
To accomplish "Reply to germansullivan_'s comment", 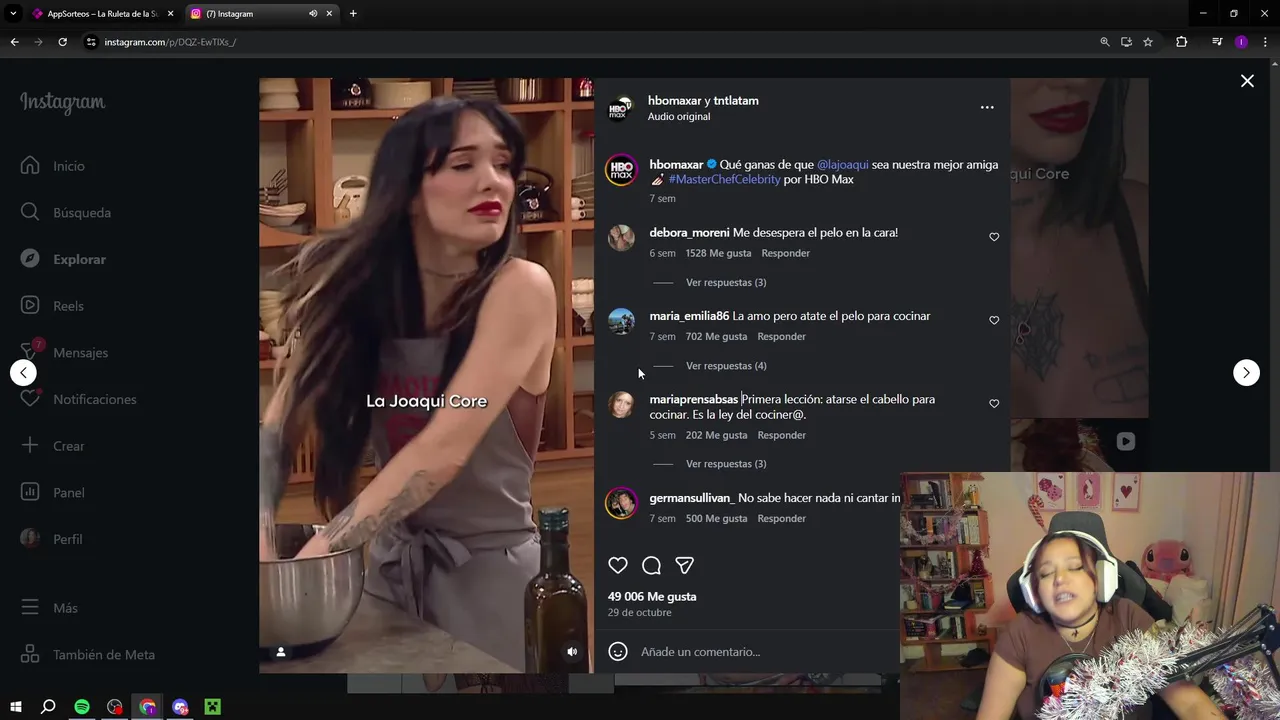I will pos(781,519).
